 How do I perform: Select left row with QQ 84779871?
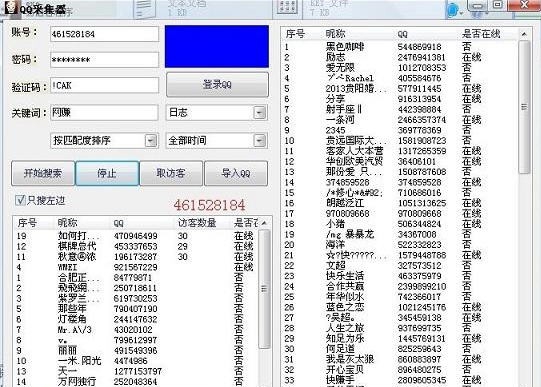136,277
